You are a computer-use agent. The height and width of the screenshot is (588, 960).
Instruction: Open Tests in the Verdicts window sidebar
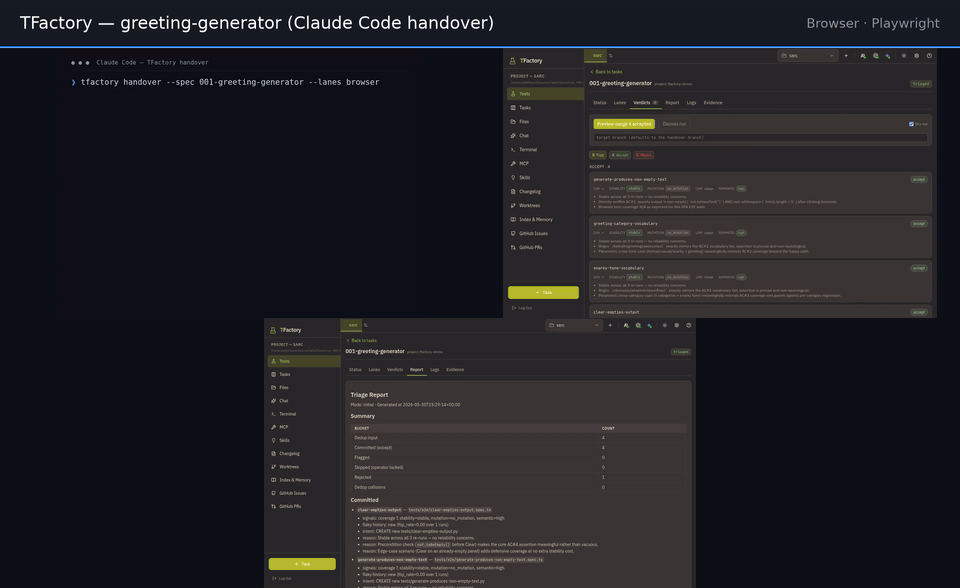[x=545, y=94]
